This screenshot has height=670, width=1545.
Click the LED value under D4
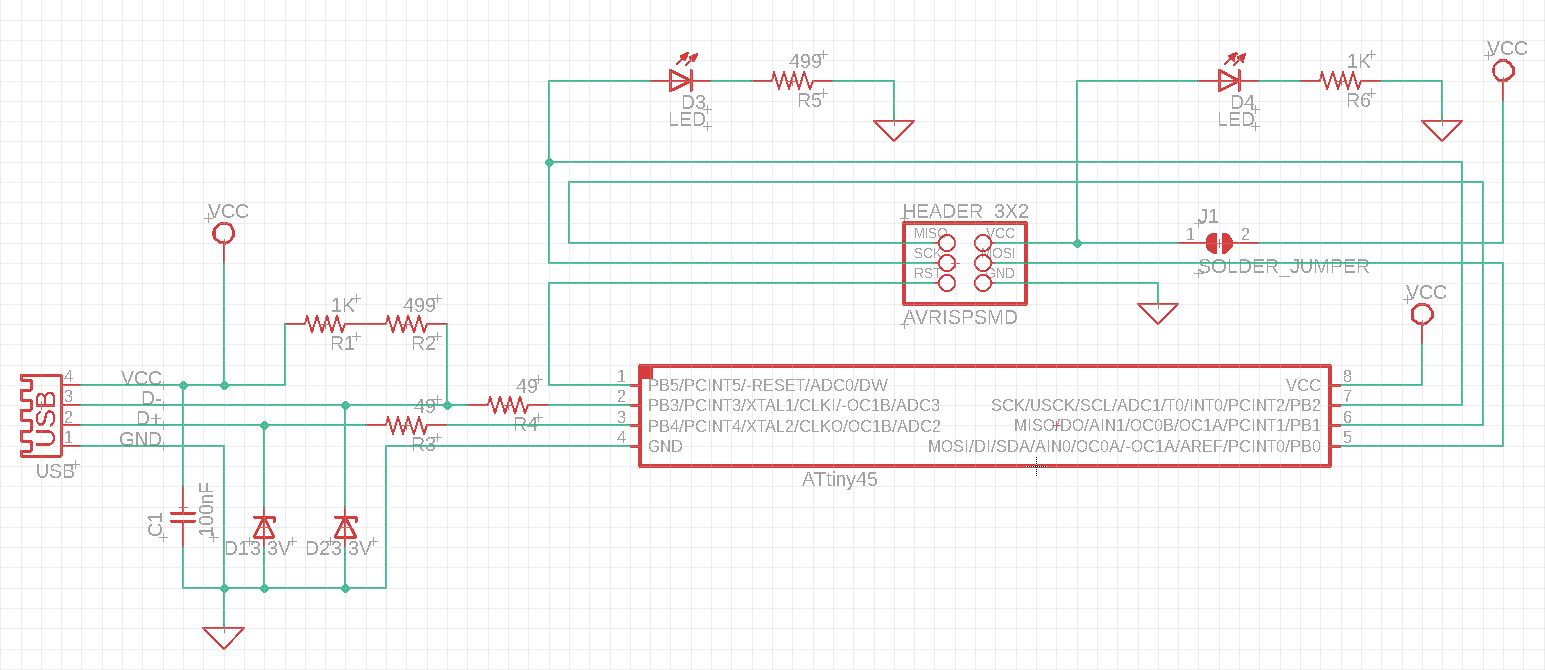(1236, 120)
